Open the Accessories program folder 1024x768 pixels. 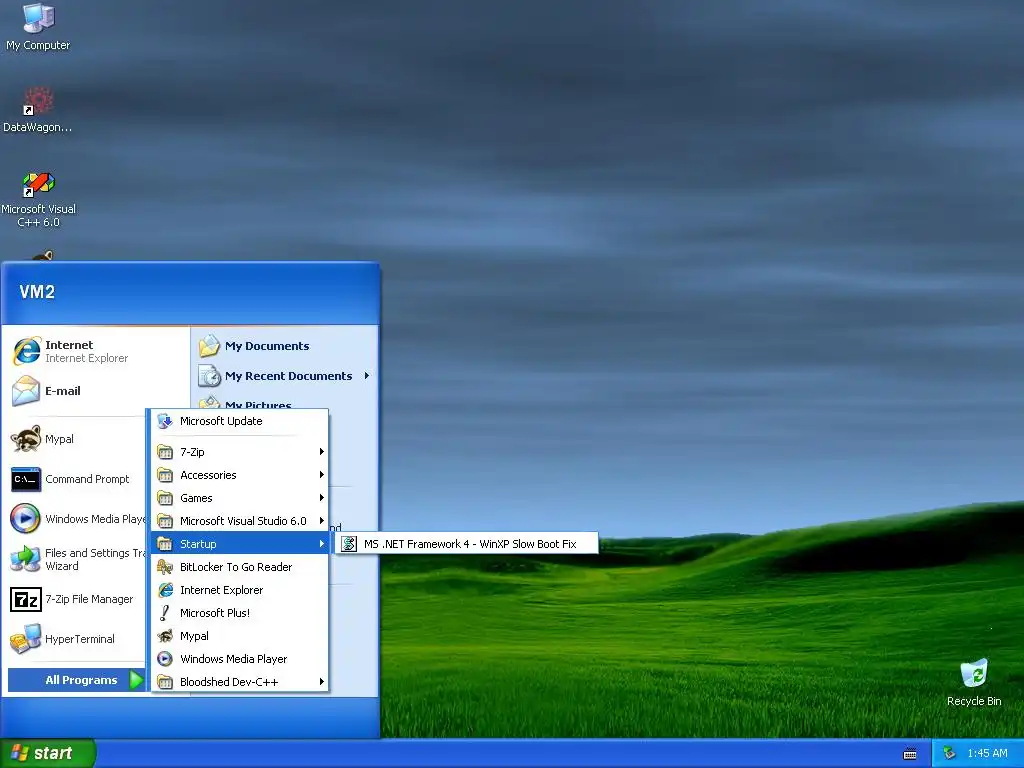(240, 475)
